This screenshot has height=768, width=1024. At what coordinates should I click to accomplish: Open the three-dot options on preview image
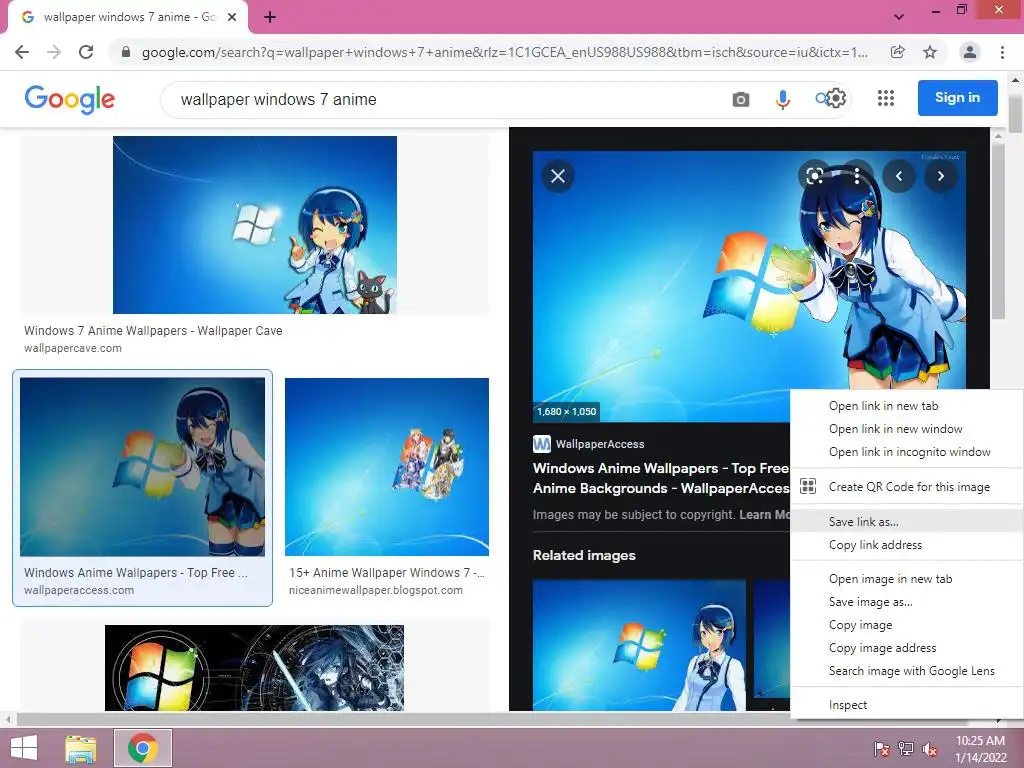(857, 176)
